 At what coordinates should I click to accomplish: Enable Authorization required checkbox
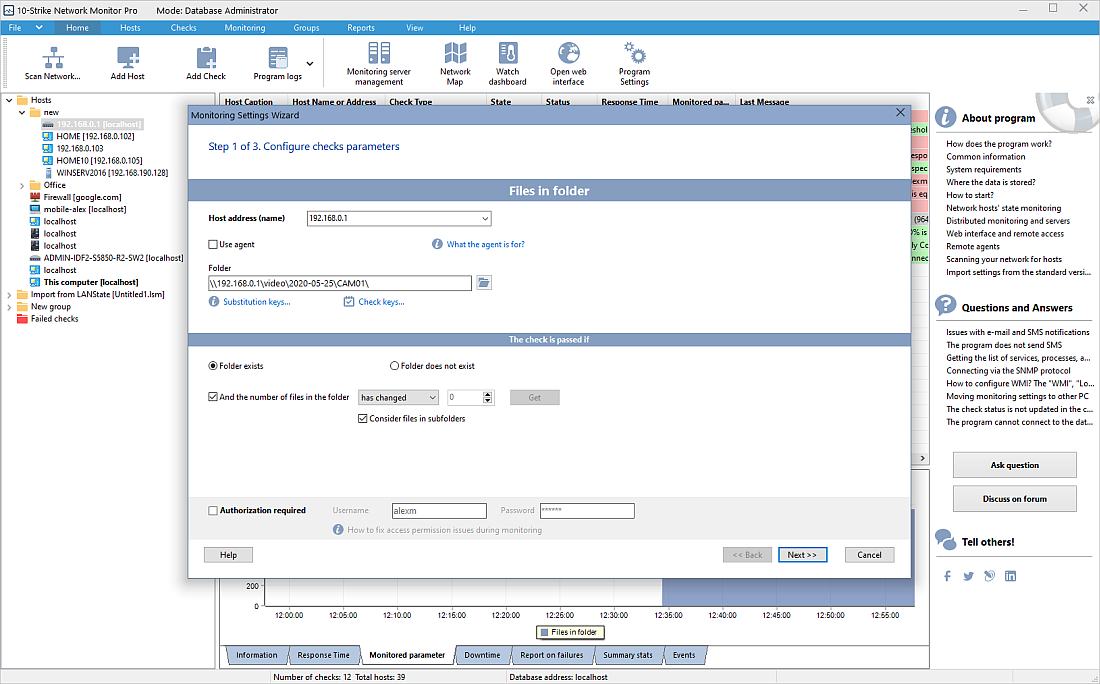click(x=213, y=510)
